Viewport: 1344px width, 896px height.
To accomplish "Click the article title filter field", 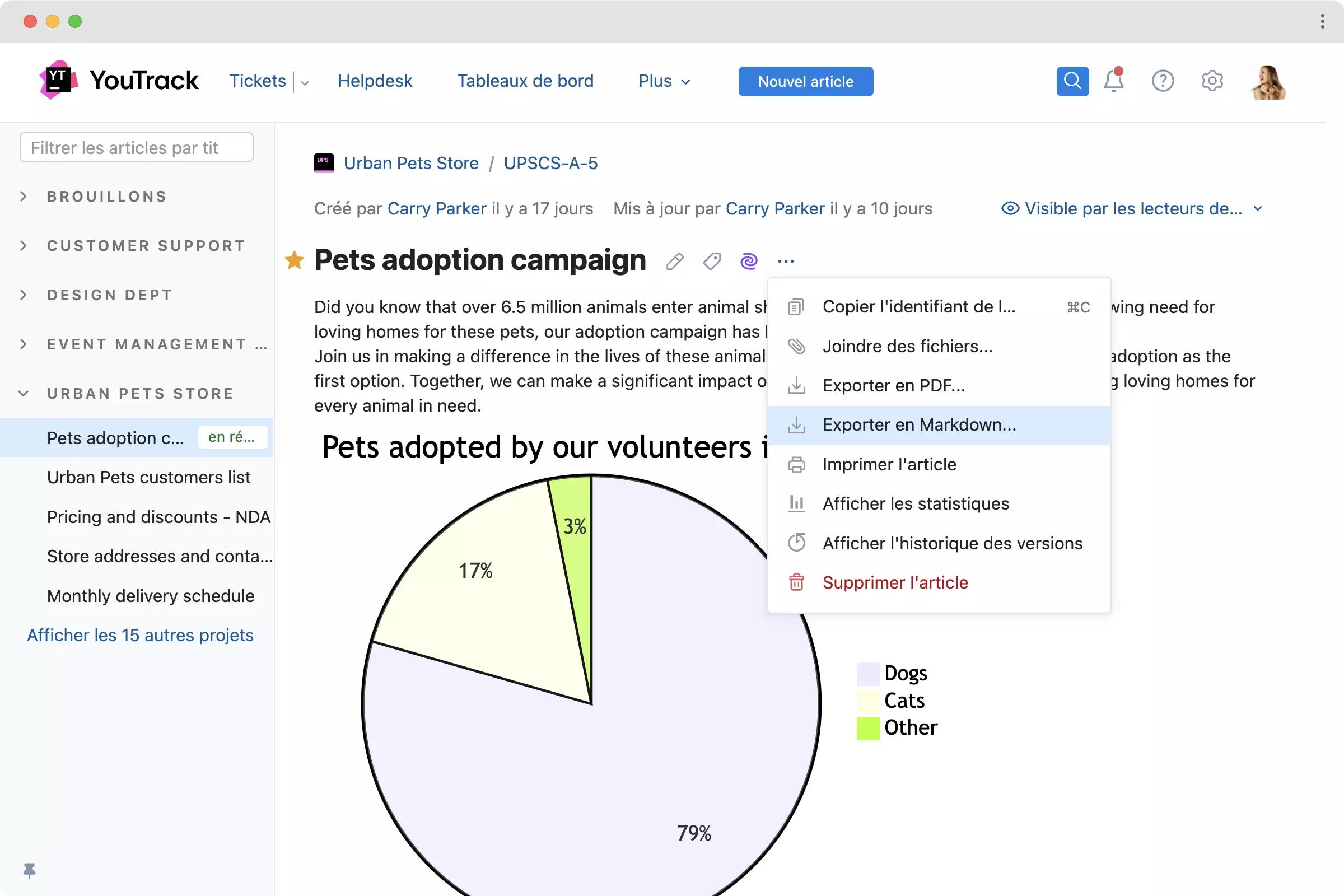I will coord(136,147).
